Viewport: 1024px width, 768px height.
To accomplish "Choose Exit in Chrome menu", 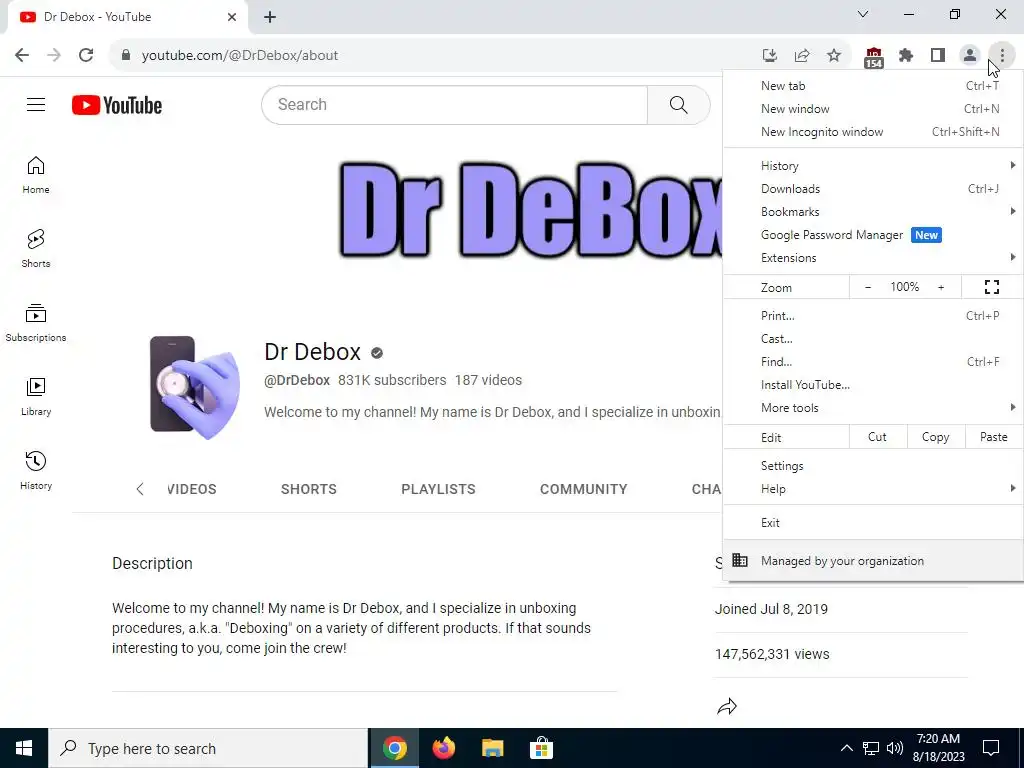I will tap(873, 522).
